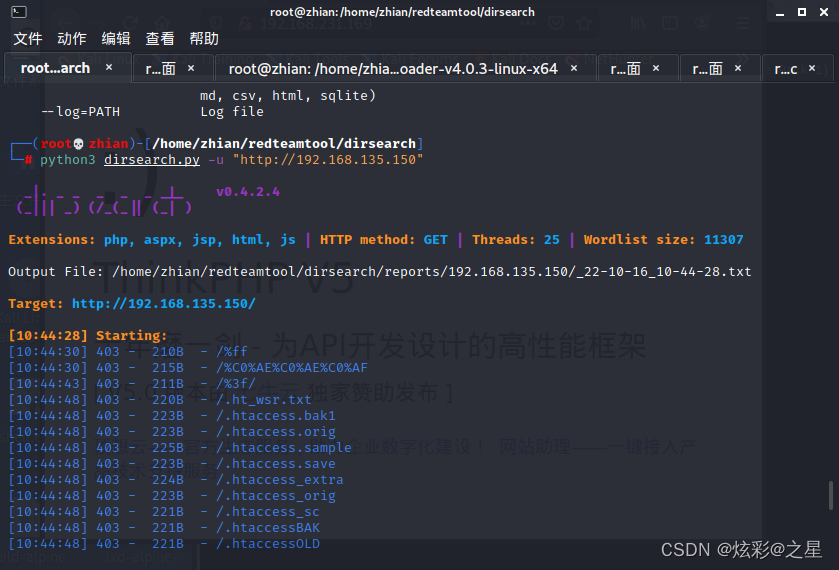Click the /%C0%AE%C0%AE%C0%AF result path
This screenshot has height=570, width=839.
click(x=292, y=368)
